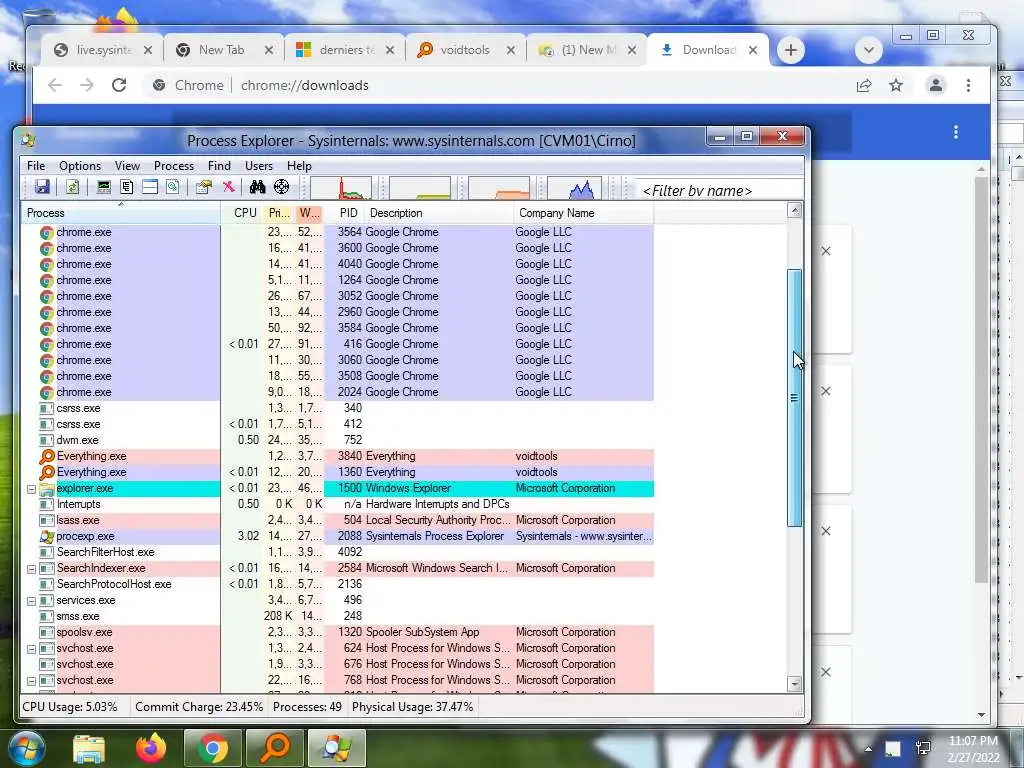Image resolution: width=1024 pixels, height=768 pixels.
Task: Click the commit history green mini graph
Action: click(420, 188)
